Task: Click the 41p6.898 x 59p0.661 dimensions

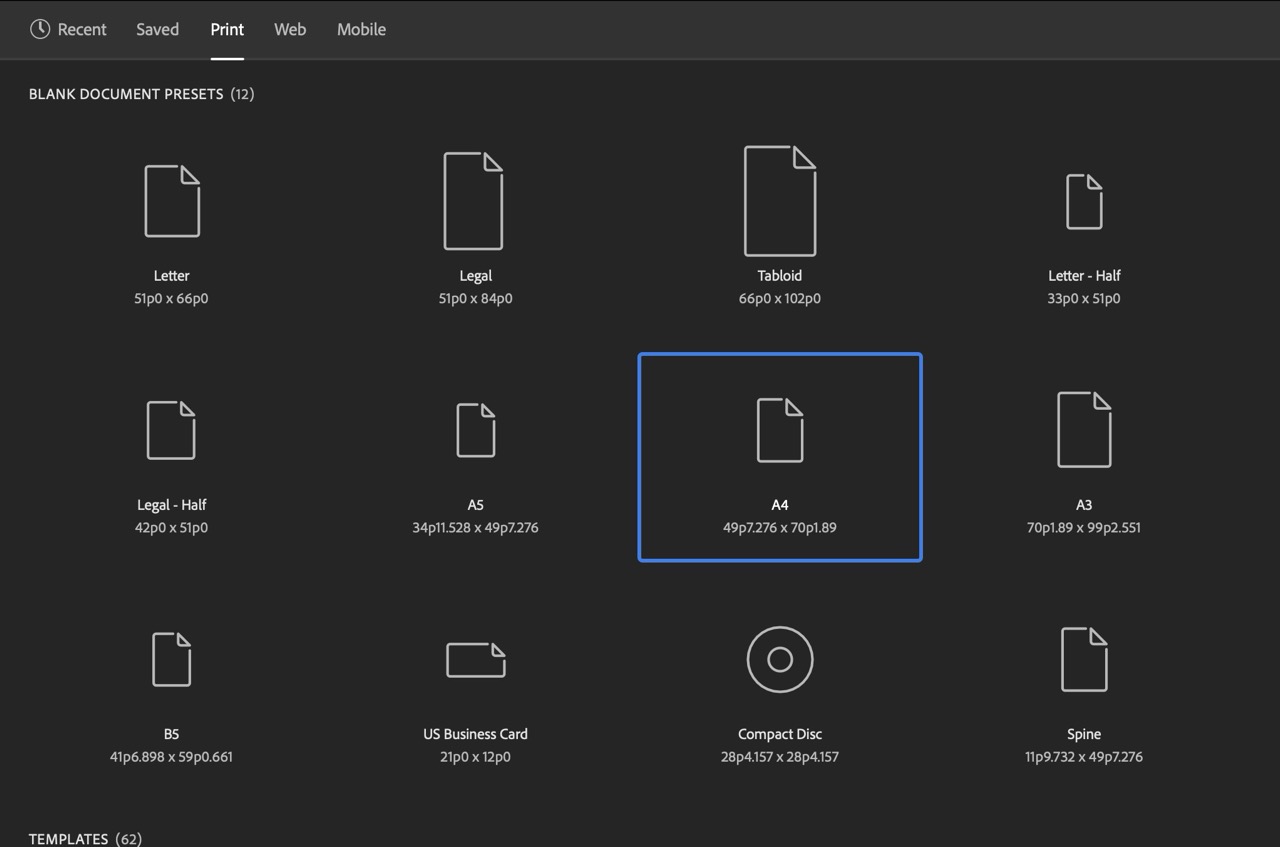Action: click(171, 756)
